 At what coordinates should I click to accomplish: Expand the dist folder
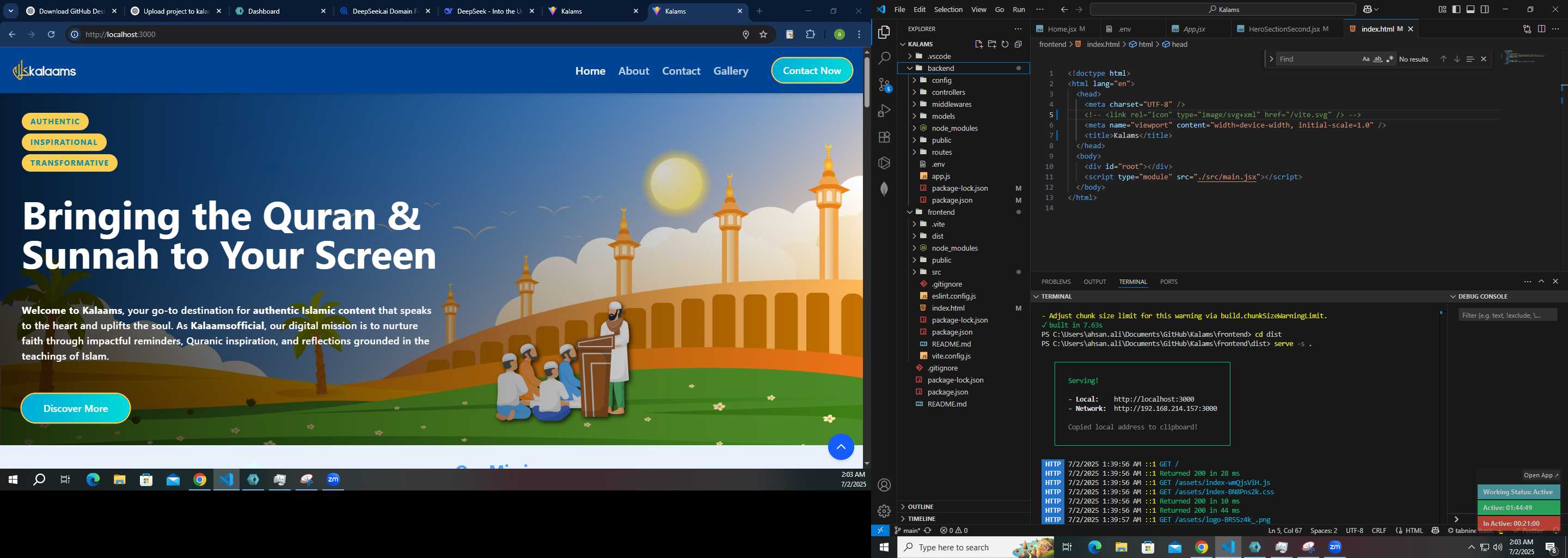(914, 236)
